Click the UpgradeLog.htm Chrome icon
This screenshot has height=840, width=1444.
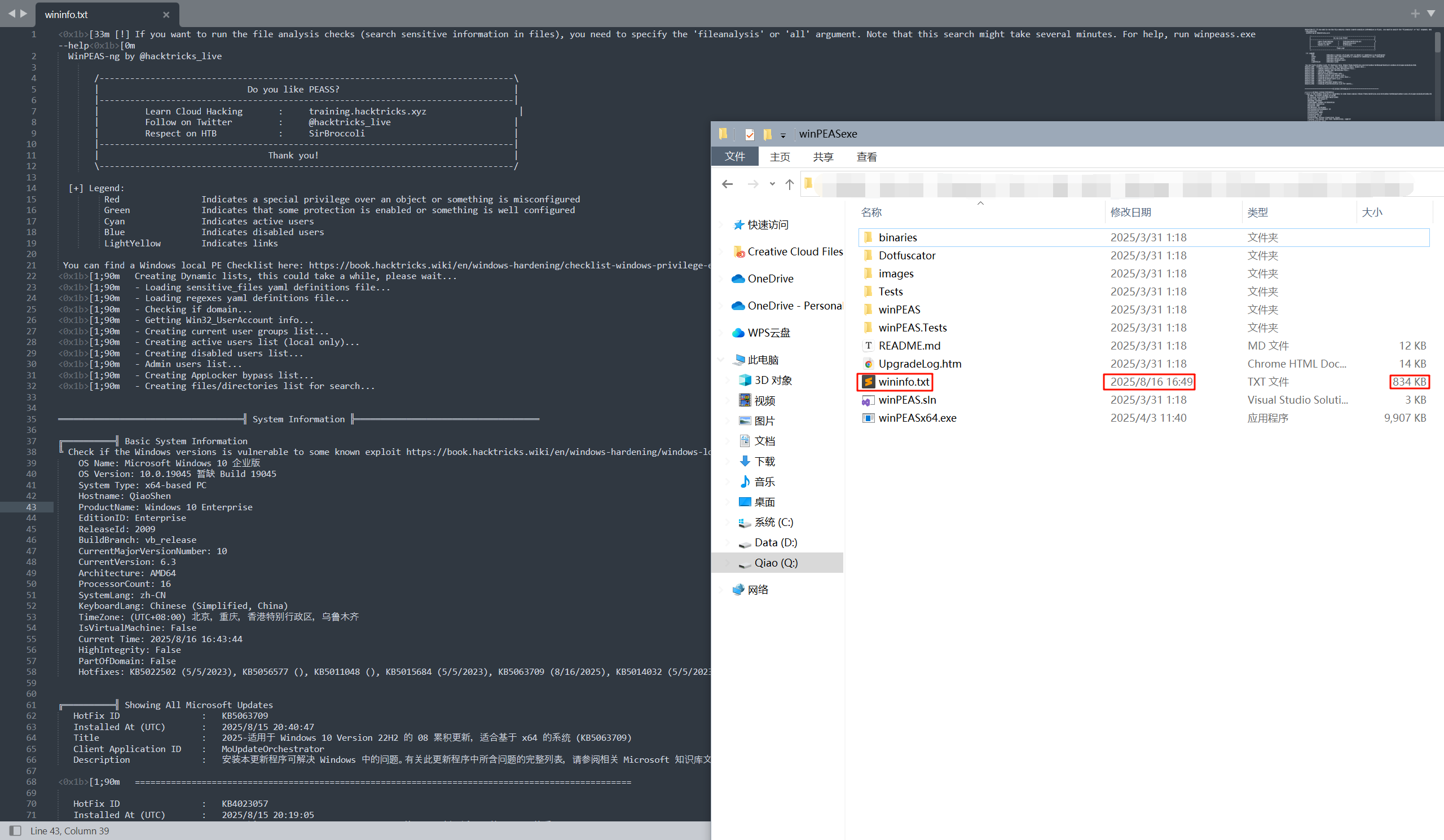pyautogui.click(x=868, y=364)
